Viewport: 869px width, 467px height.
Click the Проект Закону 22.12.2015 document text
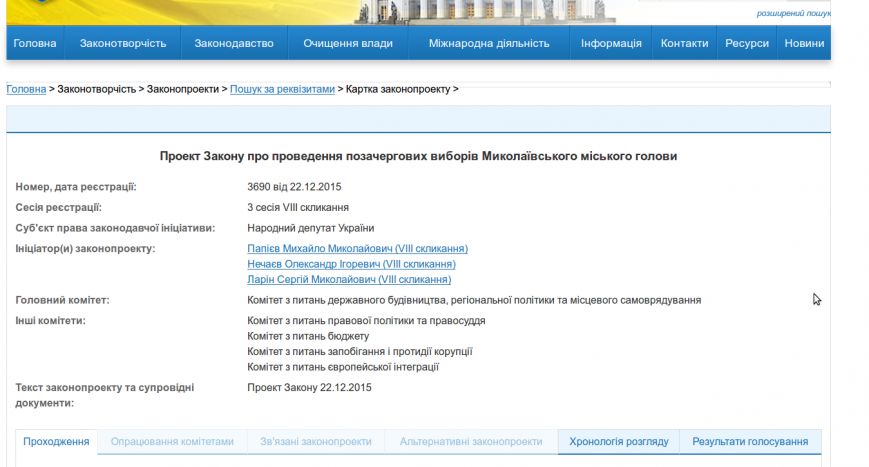(309, 388)
